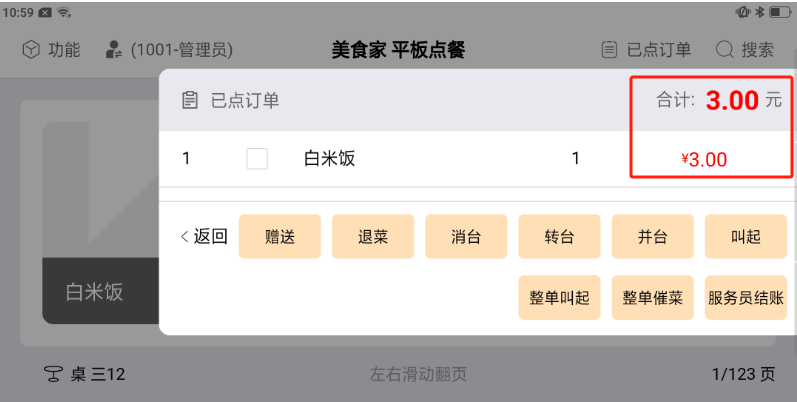The height and width of the screenshot is (402, 797).
Task: Click the 搜索 magnifier icon
Action: pos(725,49)
